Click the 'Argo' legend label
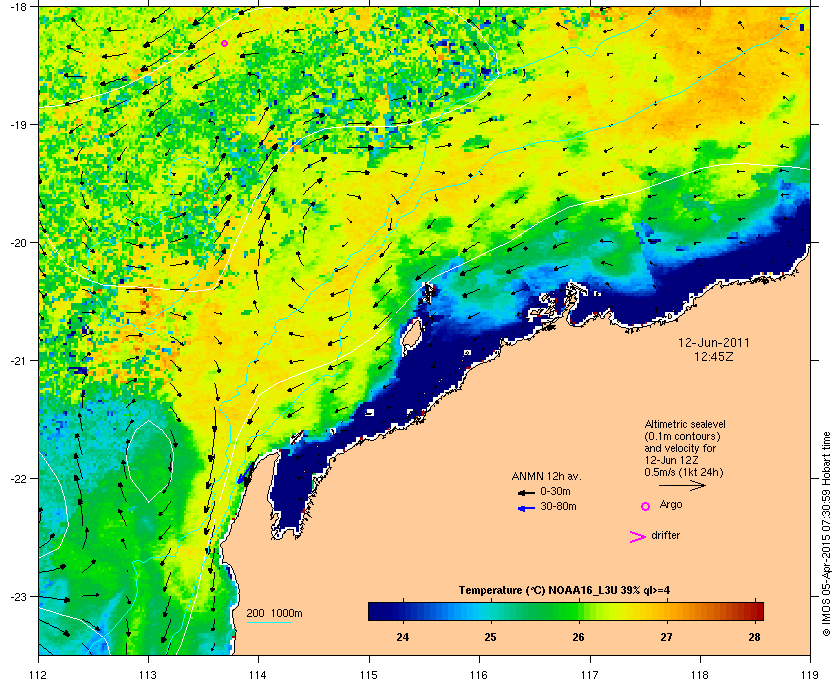 pyautogui.click(x=671, y=504)
